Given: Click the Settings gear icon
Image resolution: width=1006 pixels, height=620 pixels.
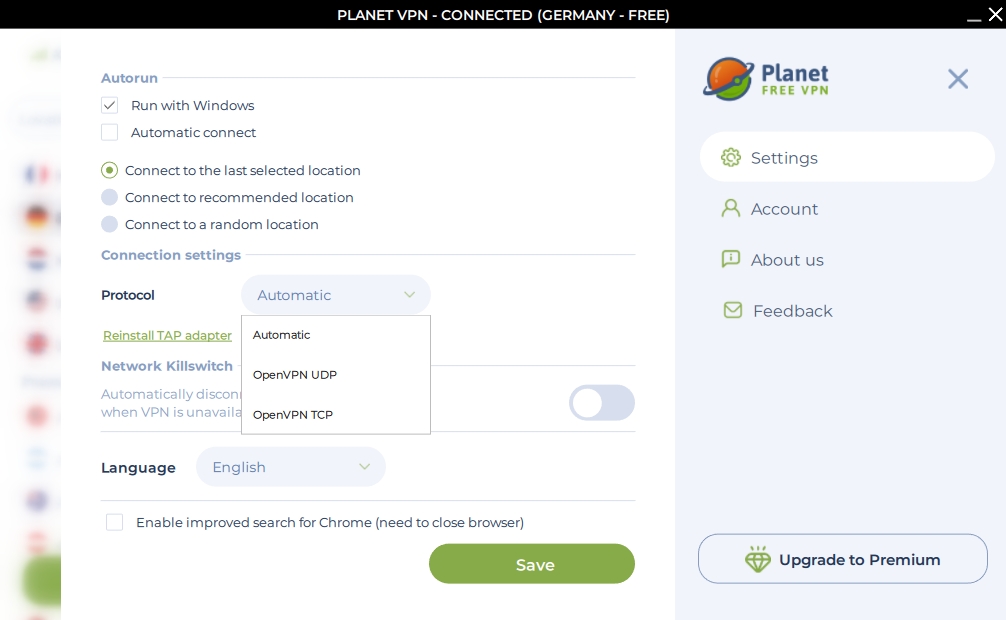Looking at the screenshot, I should 732,158.
